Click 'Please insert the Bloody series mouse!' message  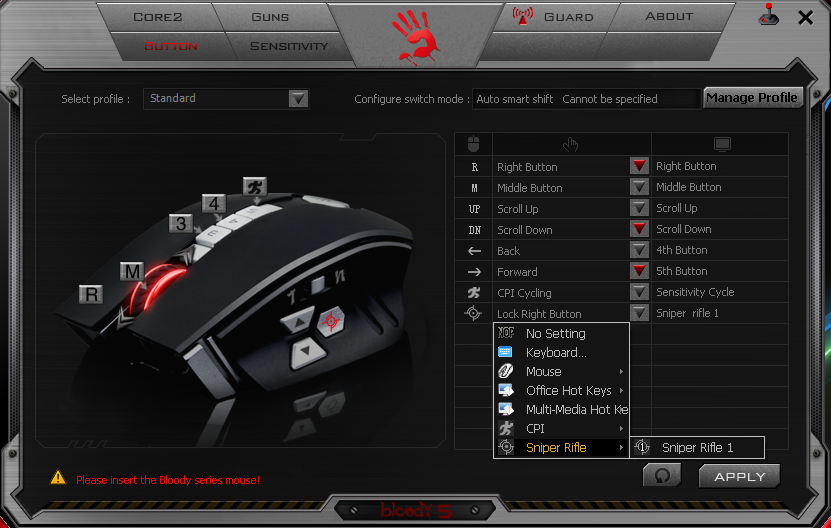(168, 480)
